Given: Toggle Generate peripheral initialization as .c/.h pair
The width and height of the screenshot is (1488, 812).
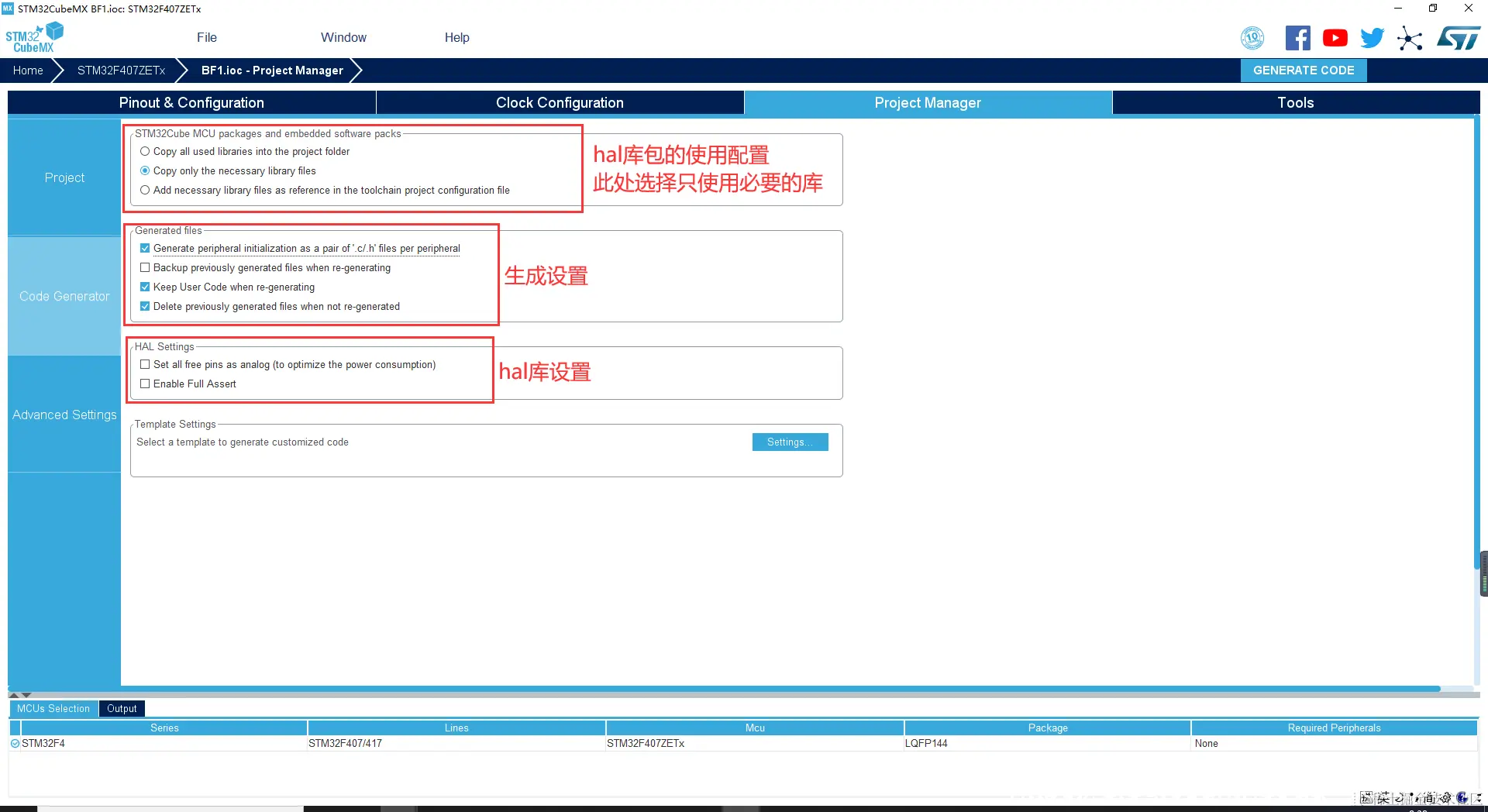Looking at the screenshot, I should coord(145,248).
